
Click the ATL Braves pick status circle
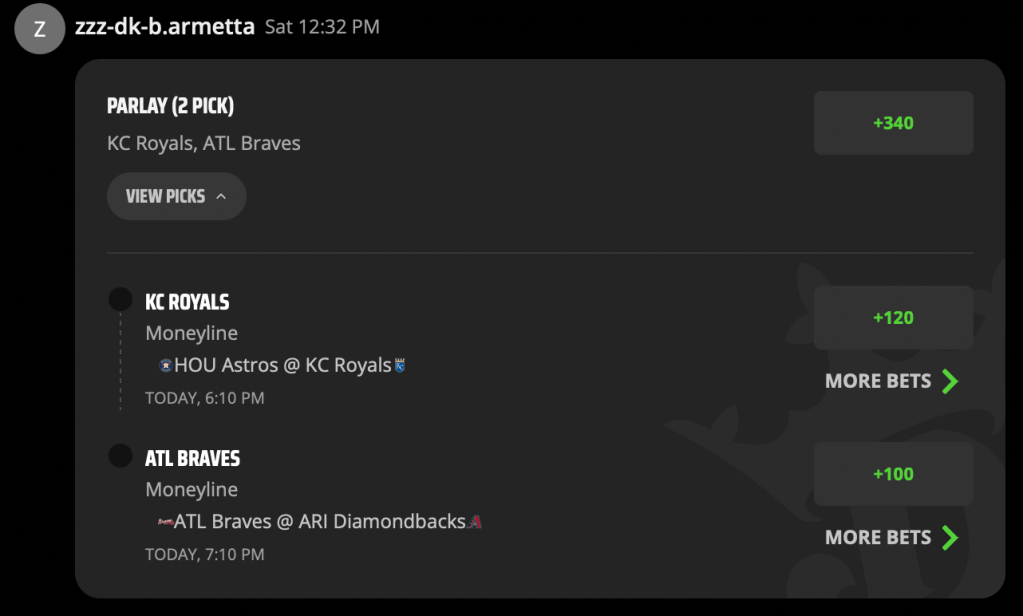[120, 455]
